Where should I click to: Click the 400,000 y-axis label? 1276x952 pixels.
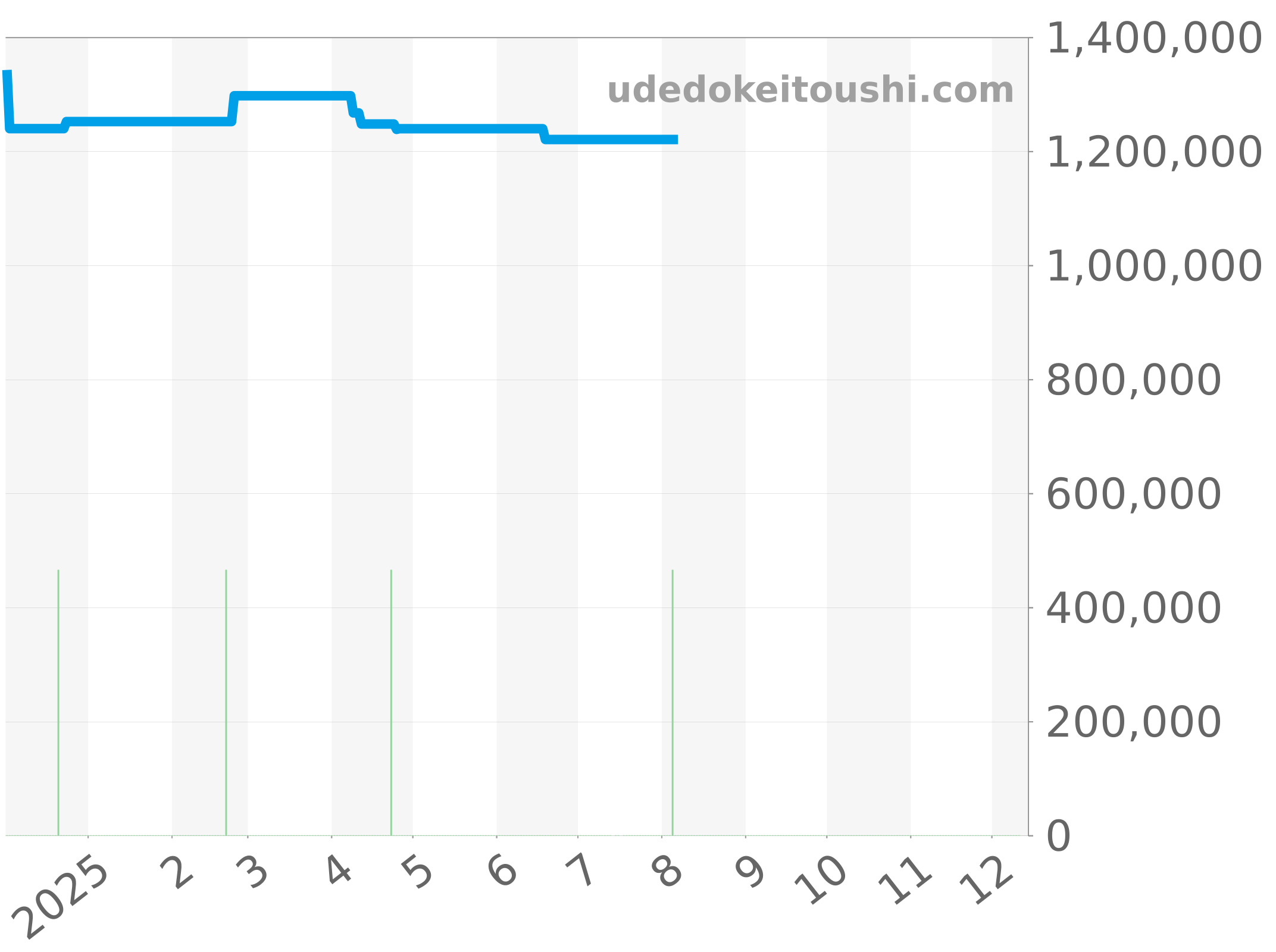click(1134, 608)
